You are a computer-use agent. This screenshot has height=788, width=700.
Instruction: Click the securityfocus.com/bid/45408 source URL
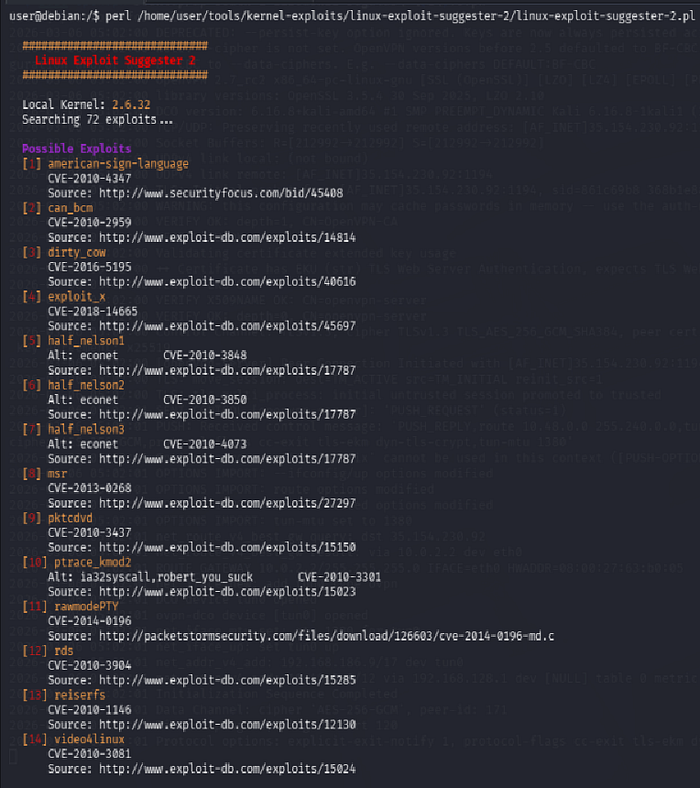tap(221, 193)
